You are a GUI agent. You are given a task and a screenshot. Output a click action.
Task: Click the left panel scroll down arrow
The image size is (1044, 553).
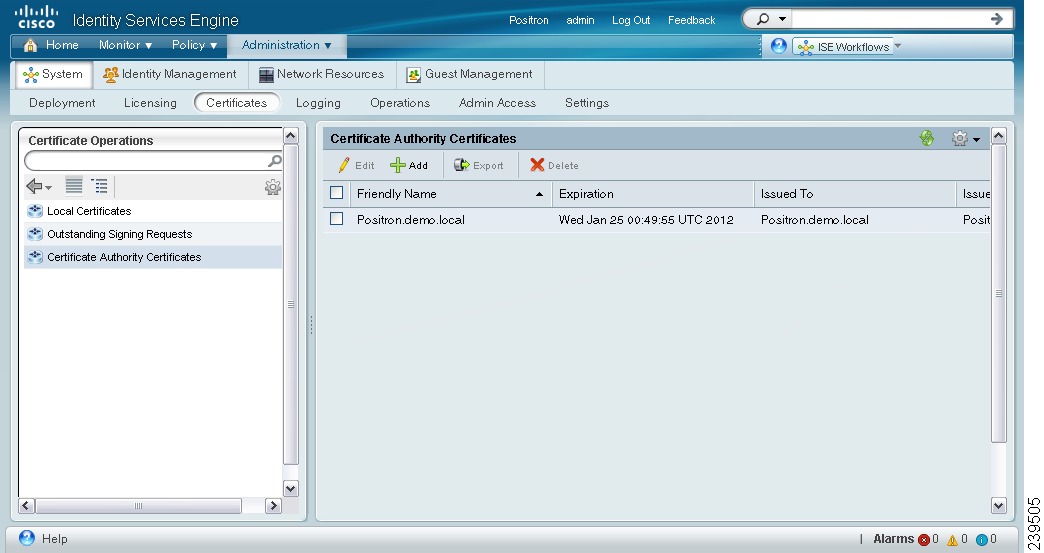click(x=291, y=488)
